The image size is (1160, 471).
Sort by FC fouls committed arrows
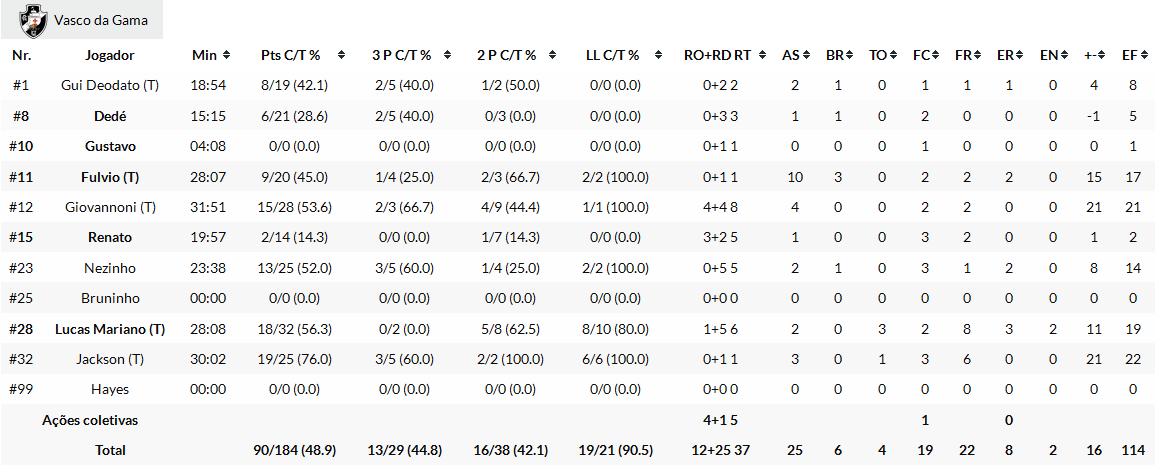click(x=935, y=55)
